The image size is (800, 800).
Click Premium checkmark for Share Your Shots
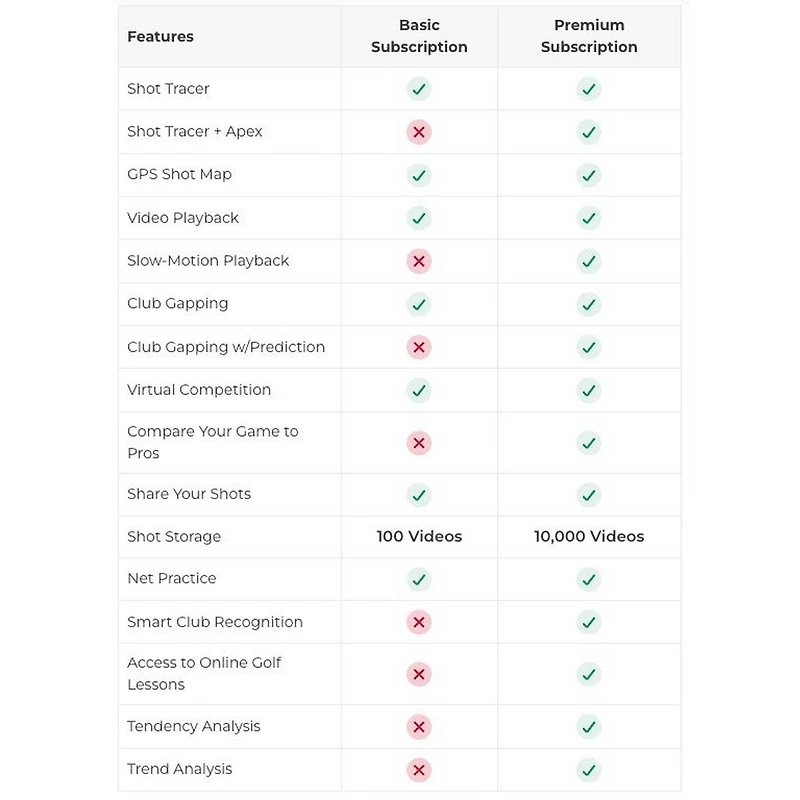(589, 495)
